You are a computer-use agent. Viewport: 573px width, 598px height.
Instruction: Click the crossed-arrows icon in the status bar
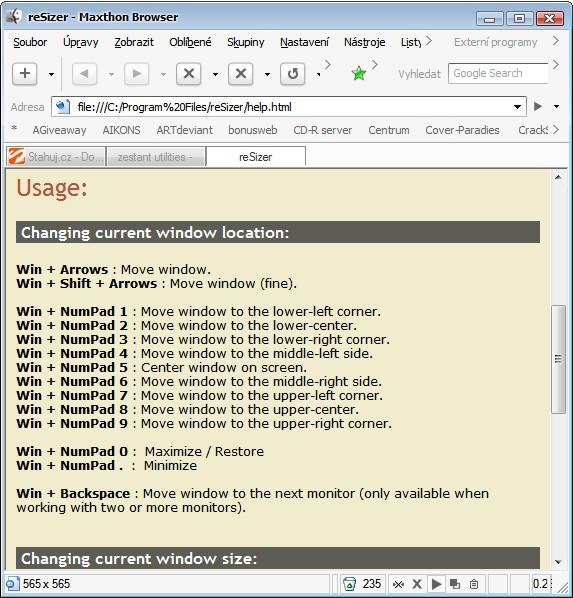(398, 584)
